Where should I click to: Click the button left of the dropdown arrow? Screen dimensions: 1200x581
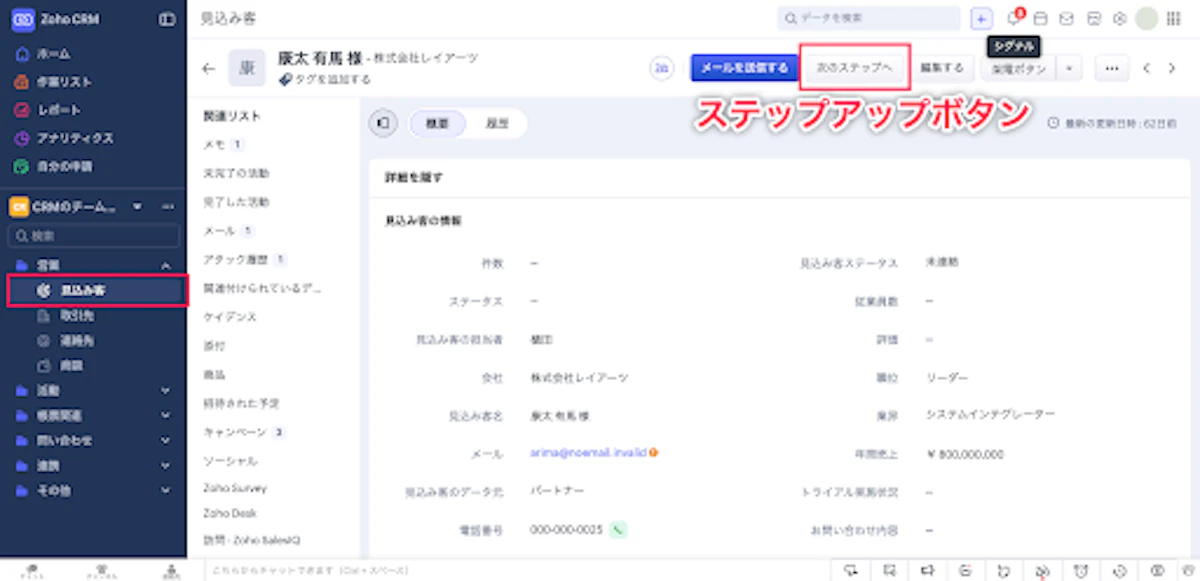tap(1018, 68)
